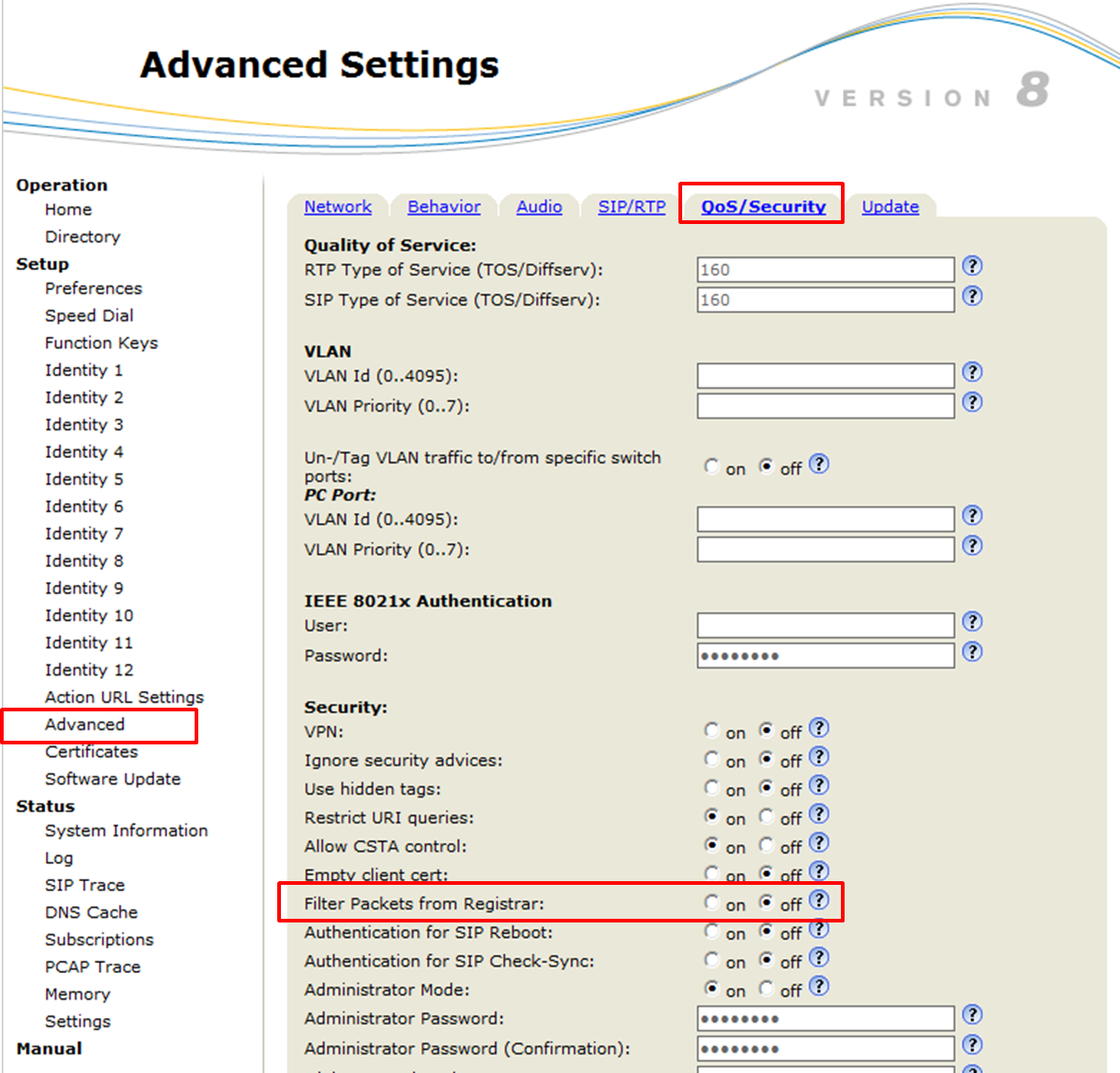The image size is (1120, 1073).
Task: Switch to the Behavior tab
Action: coord(444,207)
